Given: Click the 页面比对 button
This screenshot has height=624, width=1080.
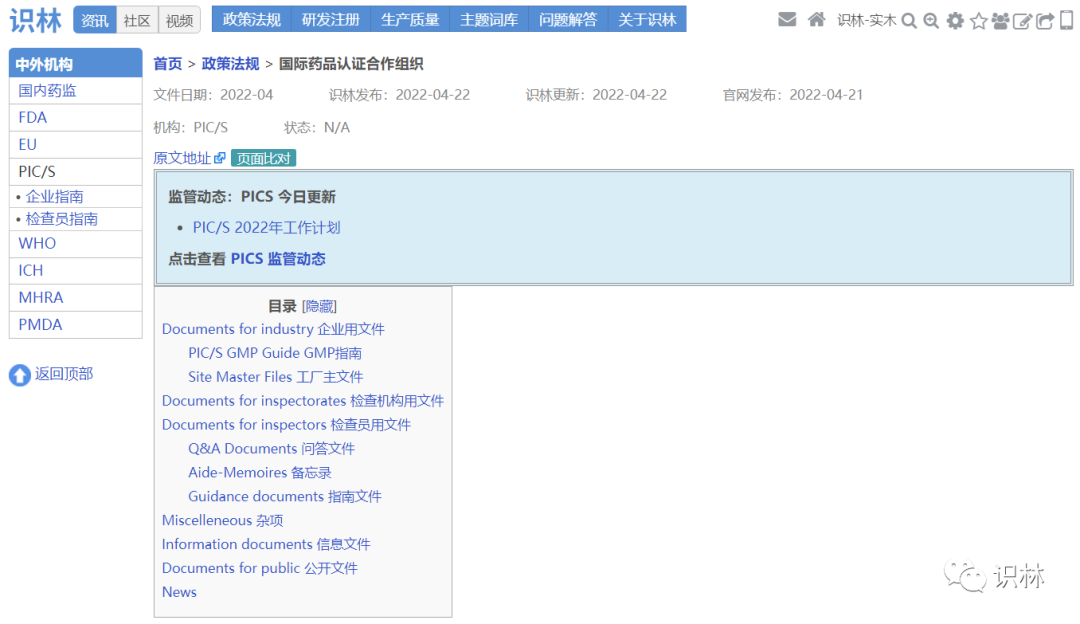Looking at the screenshot, I should (x=264, y=158).
